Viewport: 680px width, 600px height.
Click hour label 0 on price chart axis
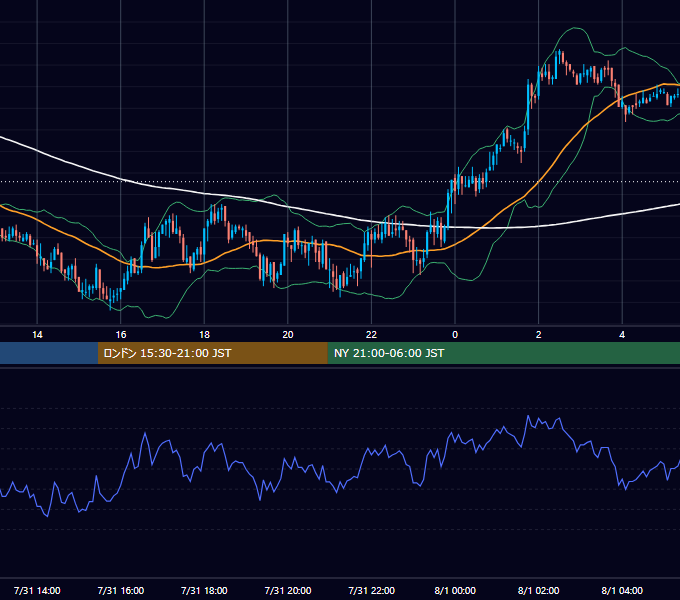pos(455,335)
